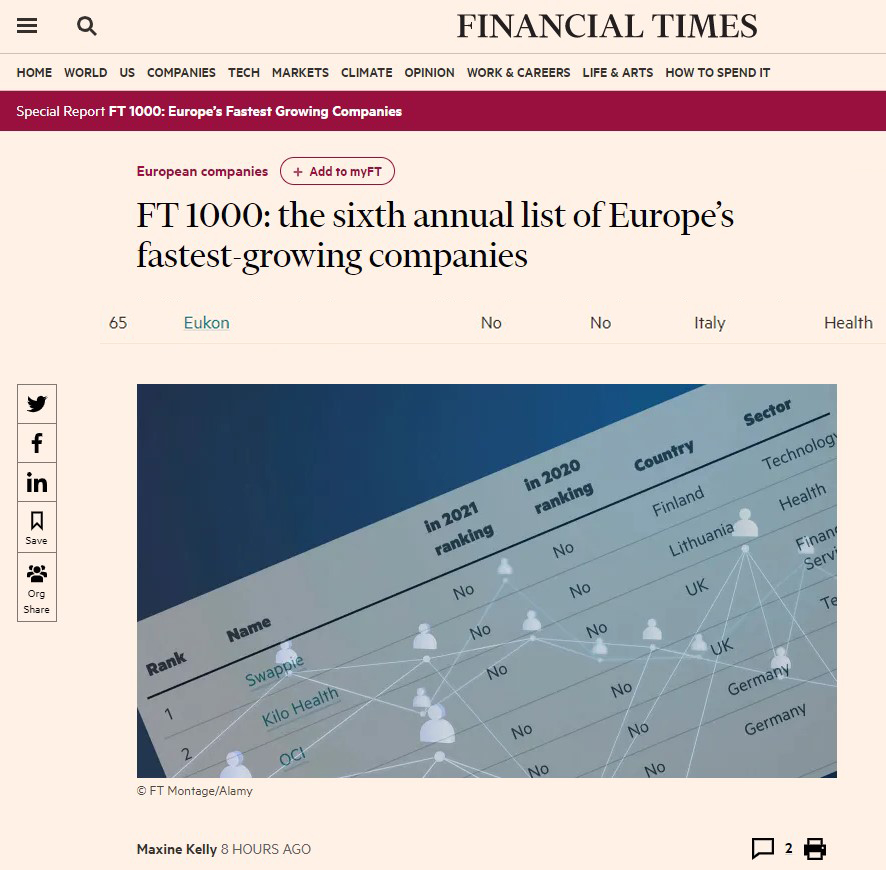
Task: Share article on Facebook
Action: click(x=37, y=443)
